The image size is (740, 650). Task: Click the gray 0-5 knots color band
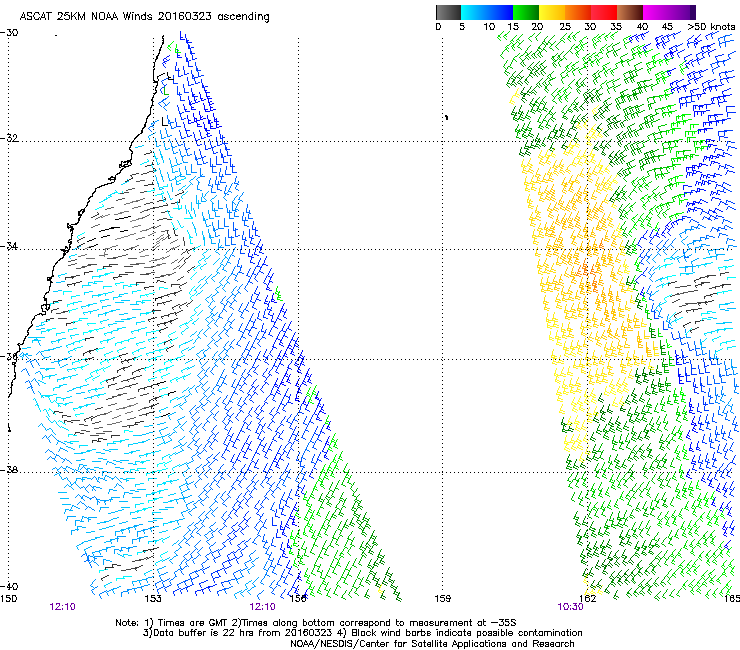point(448,12)
